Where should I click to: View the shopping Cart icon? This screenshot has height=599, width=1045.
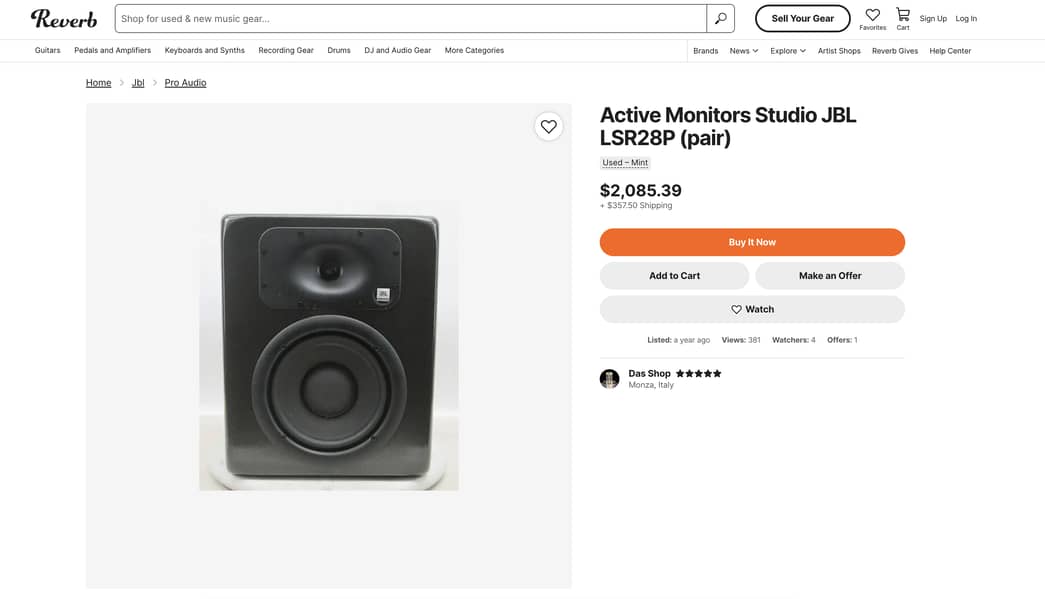pyautogui.click(x=902, y=14)
